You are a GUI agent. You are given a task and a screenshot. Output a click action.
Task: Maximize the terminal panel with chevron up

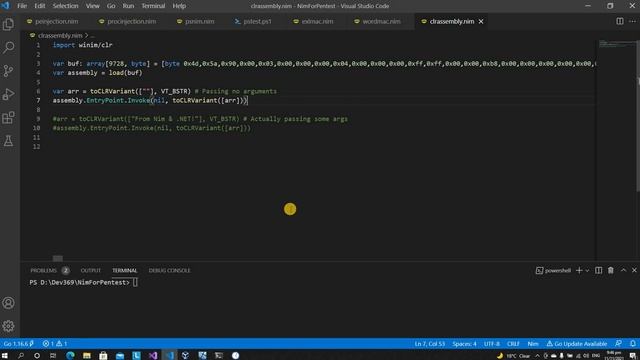click(623, 270)
